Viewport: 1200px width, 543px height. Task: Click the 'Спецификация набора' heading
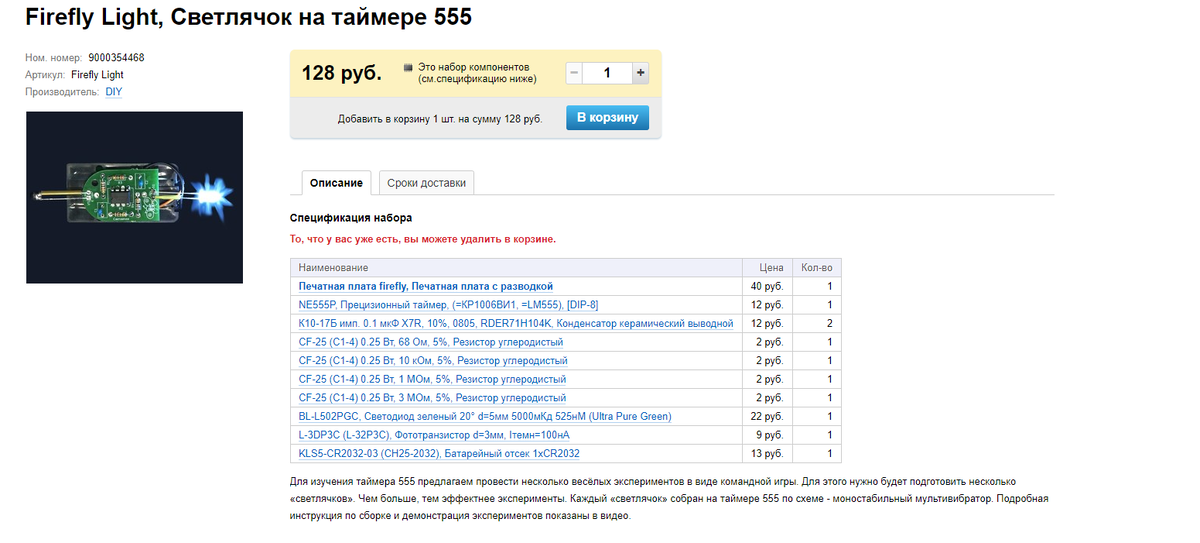tap(351, 217)
